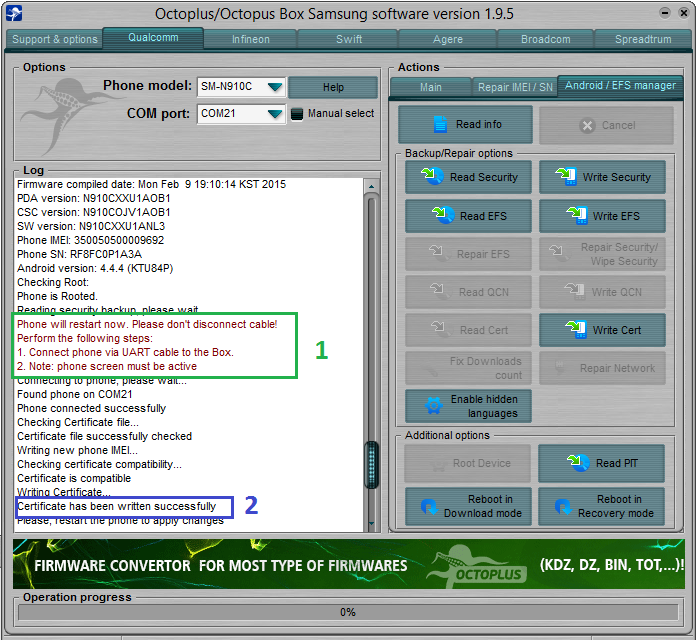
Task: Click the Write EFS icon
Action: pos(577,215)
